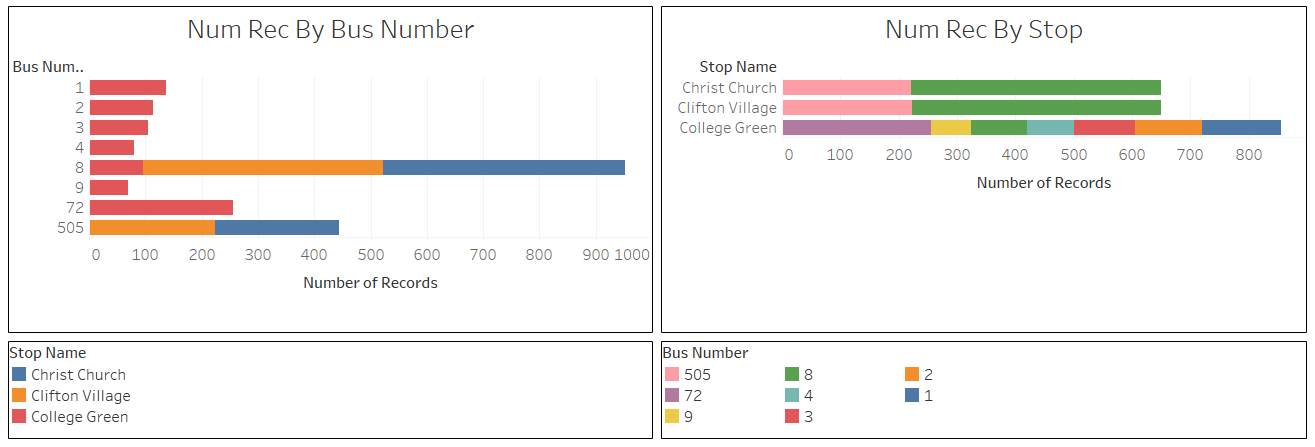Click the blue segment of bus 8 bar
This screenshot has height=447, width=1315.
[503, 167]
